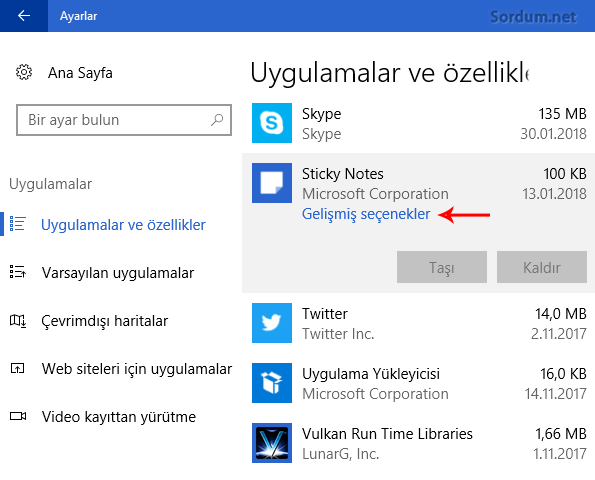Click the 14,0 MB size value

tap(560, 314)
